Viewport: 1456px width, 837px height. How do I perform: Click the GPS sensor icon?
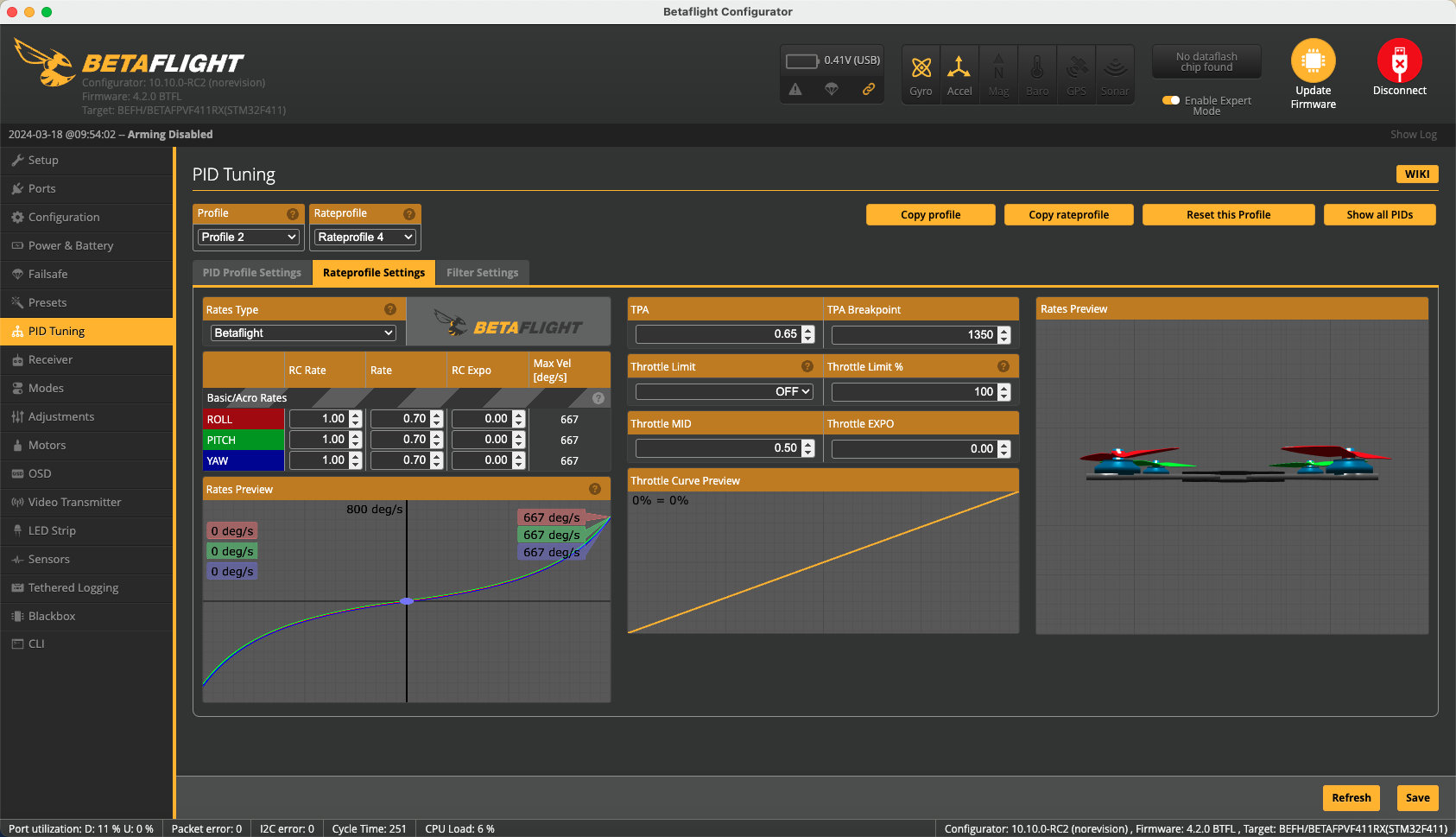1076,74
